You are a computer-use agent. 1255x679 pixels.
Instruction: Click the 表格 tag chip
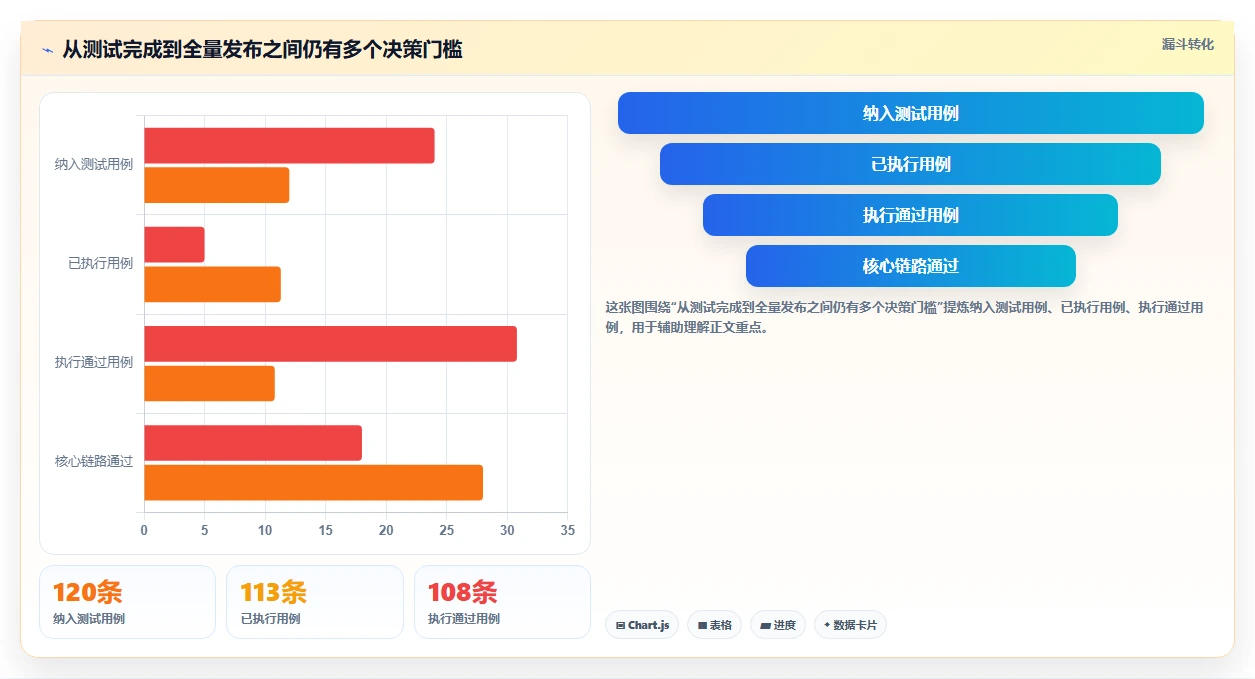point(714,625)
